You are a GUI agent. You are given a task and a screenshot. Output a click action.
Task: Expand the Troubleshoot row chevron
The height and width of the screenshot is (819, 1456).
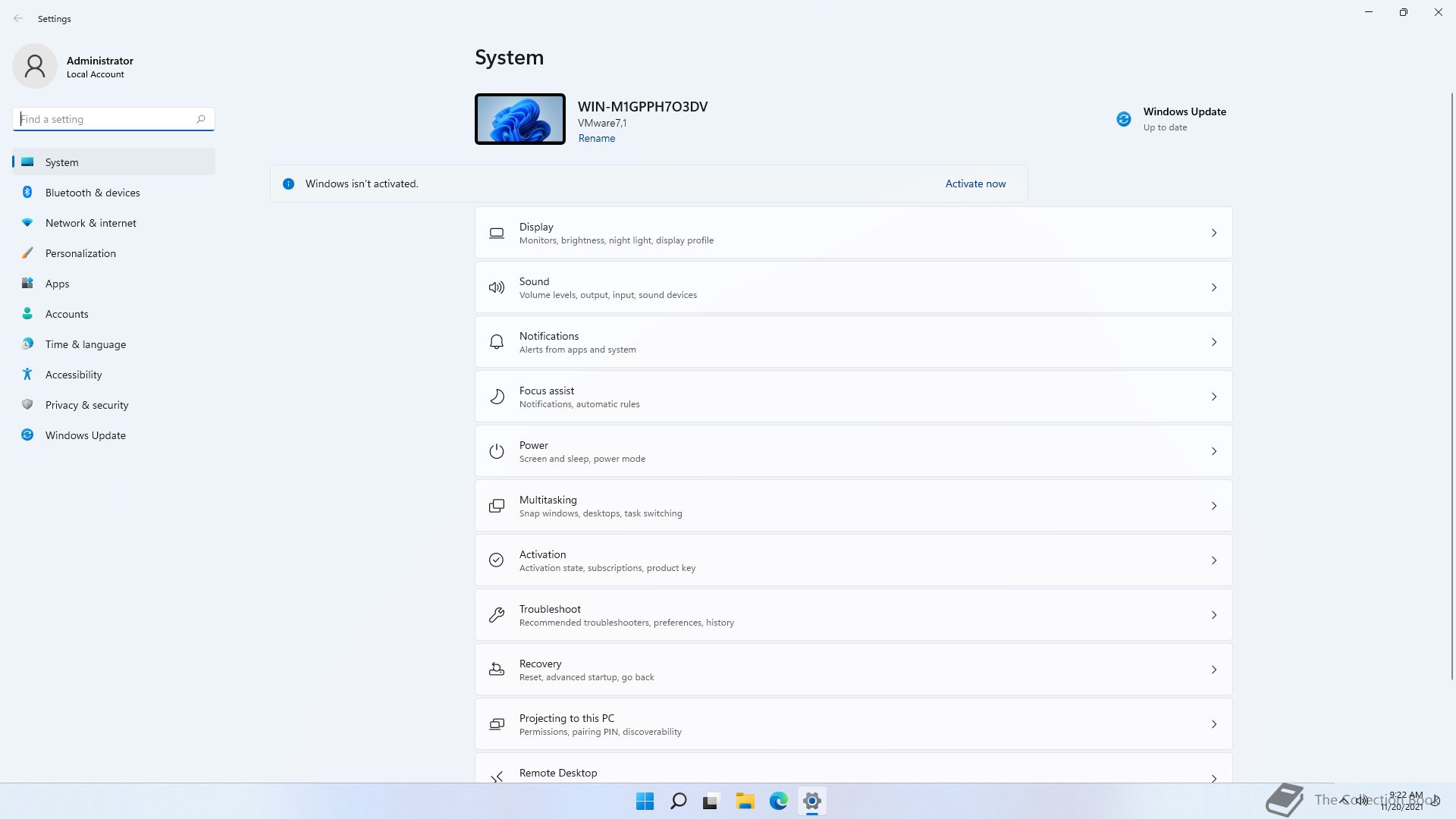pyautogui.click(x=1214, y=615)
